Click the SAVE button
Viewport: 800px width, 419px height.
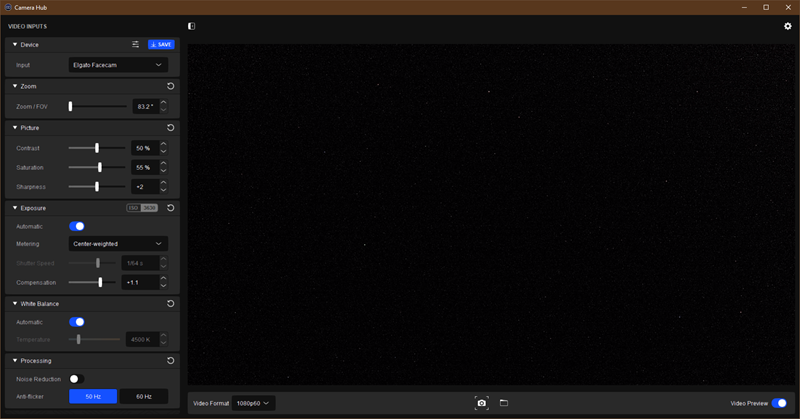[160, 44]
